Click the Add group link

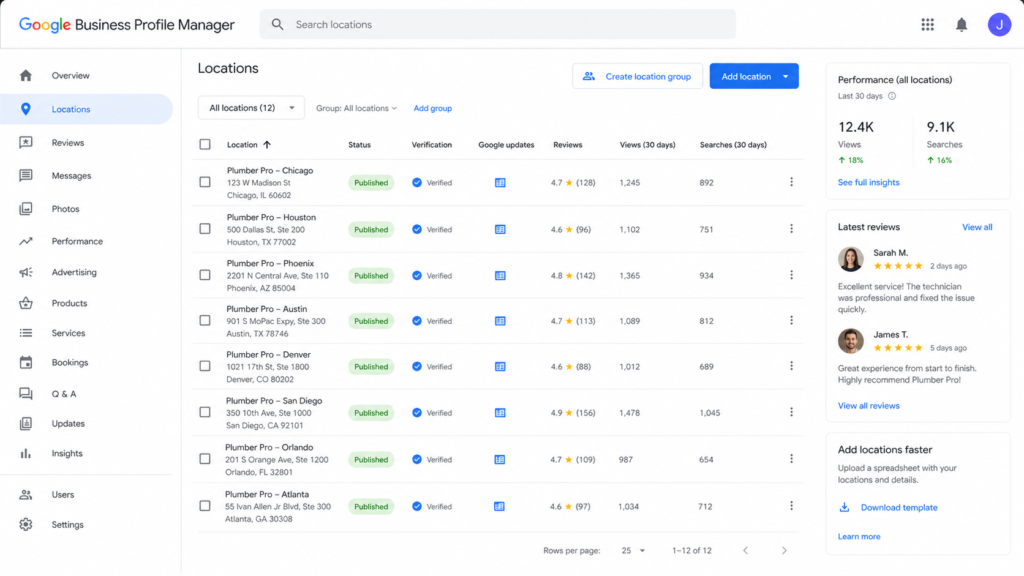tap(432, 108)
